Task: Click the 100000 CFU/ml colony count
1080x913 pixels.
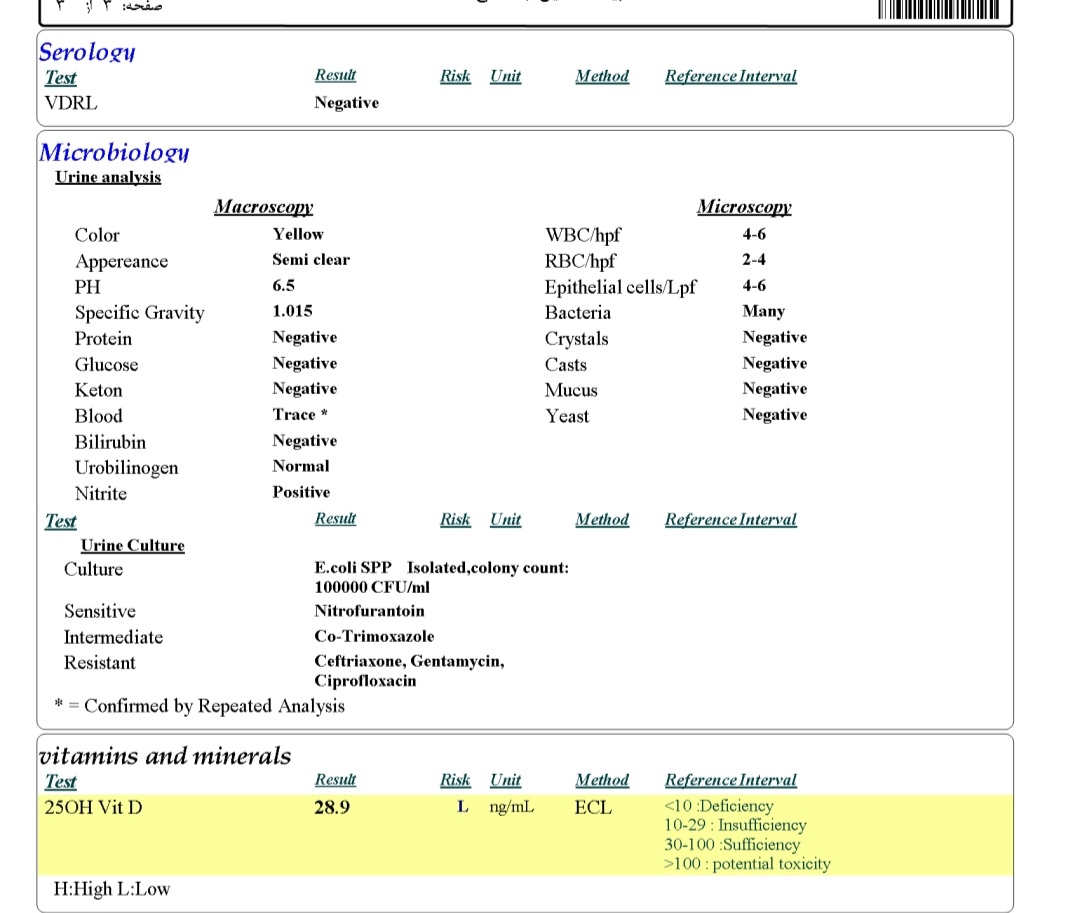Action: coord(372,587)
